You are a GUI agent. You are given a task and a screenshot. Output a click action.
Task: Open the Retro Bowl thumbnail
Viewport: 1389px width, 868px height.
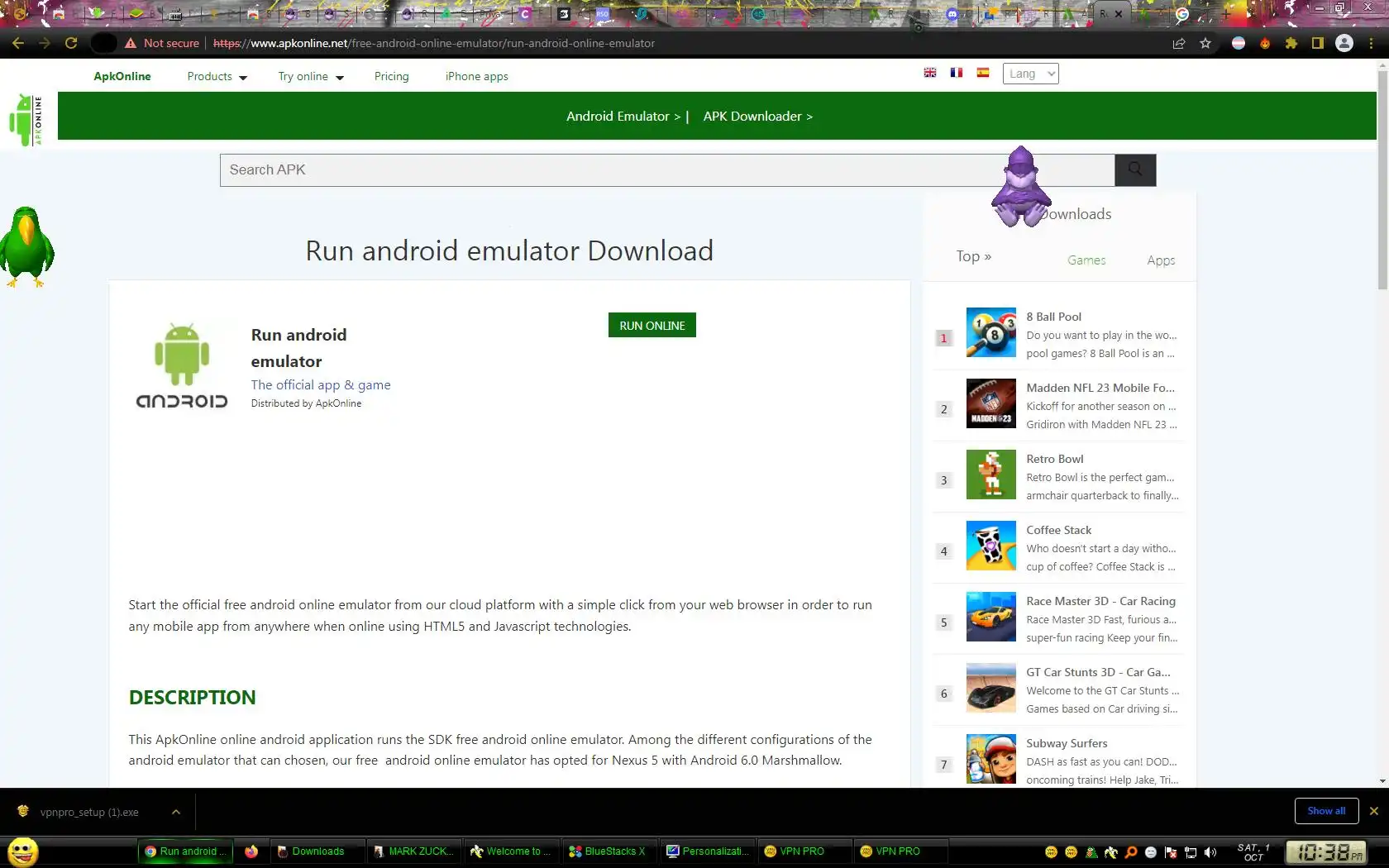click(991, 475)
